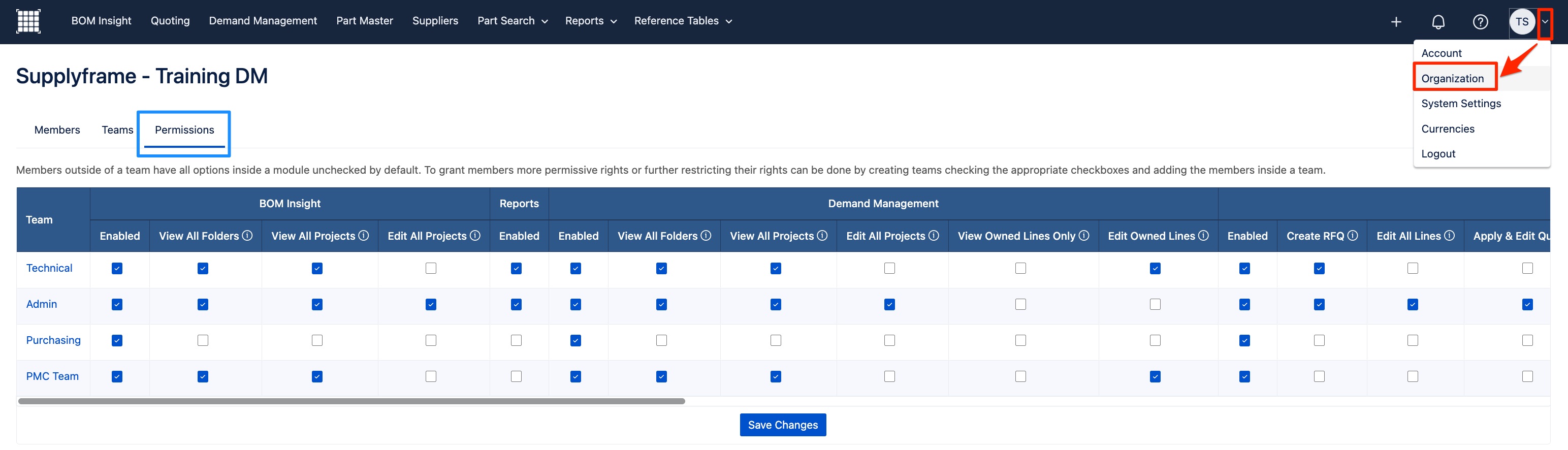Open the Technical team link
1568x450 pixels.
coord(49,268)
